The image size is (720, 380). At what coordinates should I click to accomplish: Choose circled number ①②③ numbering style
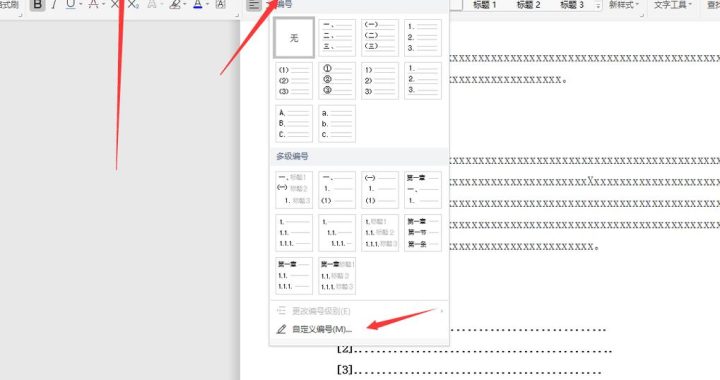click(337, 80)
